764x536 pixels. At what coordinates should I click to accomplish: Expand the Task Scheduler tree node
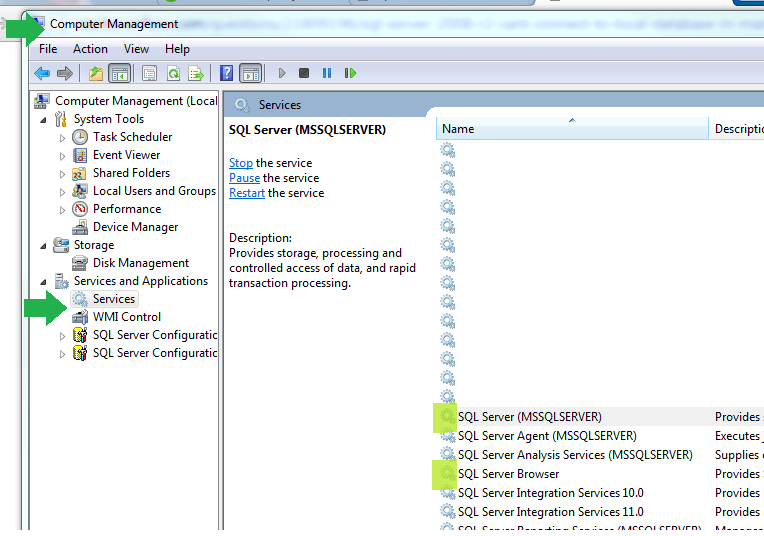pyautogui.click(x=62, y=137)
